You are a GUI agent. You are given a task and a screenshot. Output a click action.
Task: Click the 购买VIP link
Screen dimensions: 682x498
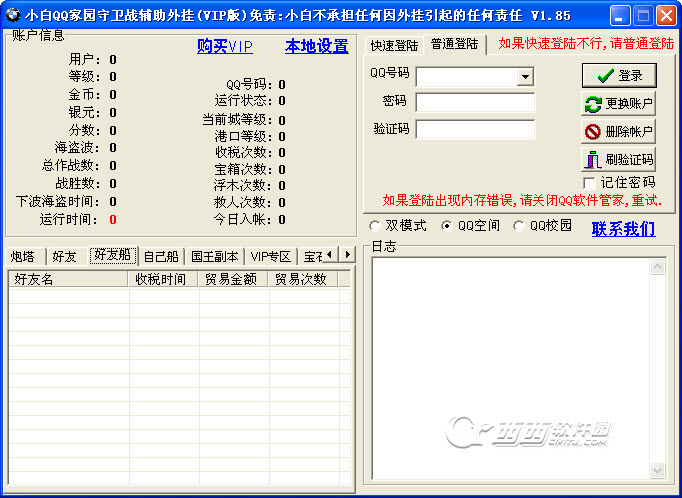[x=225, y=46]
